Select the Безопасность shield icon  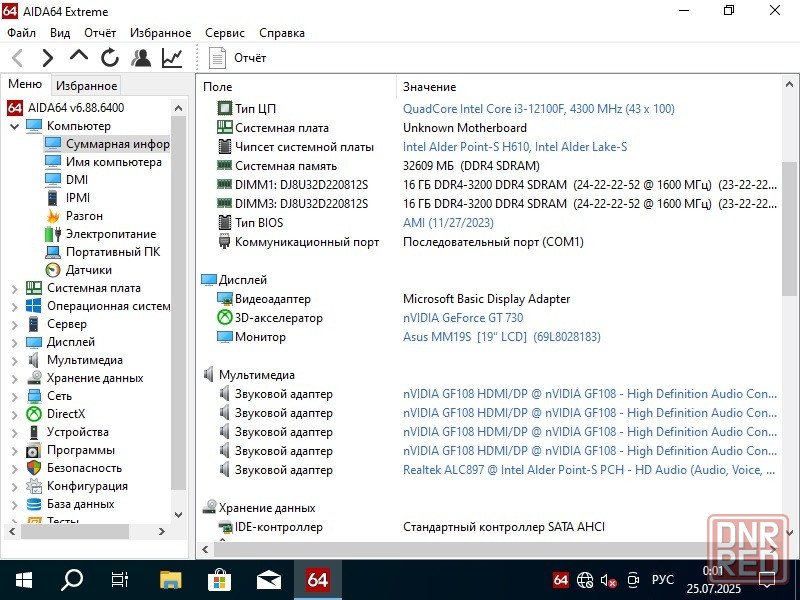[x=34, y=468]
